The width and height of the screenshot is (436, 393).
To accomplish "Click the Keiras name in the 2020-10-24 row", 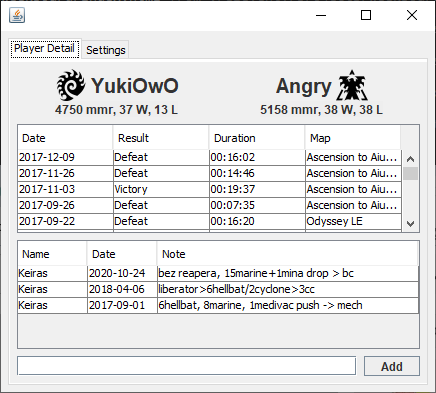I will pos(52,273).
